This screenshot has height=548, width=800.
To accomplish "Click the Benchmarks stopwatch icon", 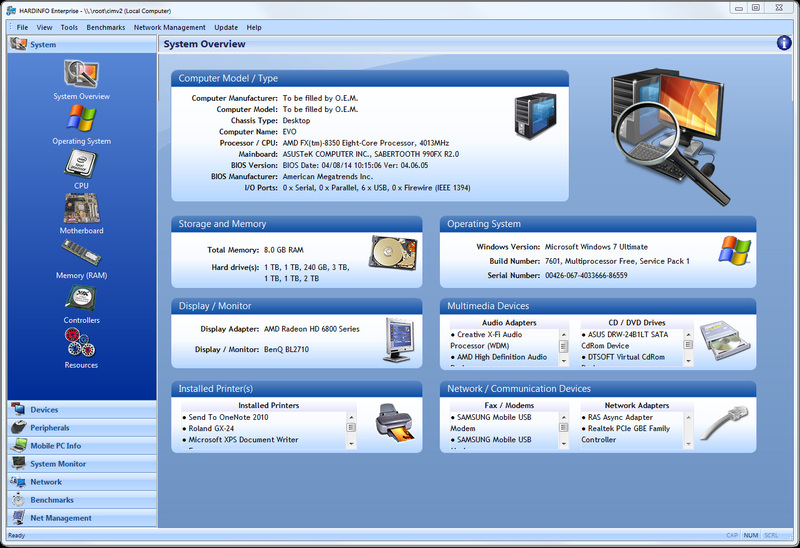I will coord(18,500).
